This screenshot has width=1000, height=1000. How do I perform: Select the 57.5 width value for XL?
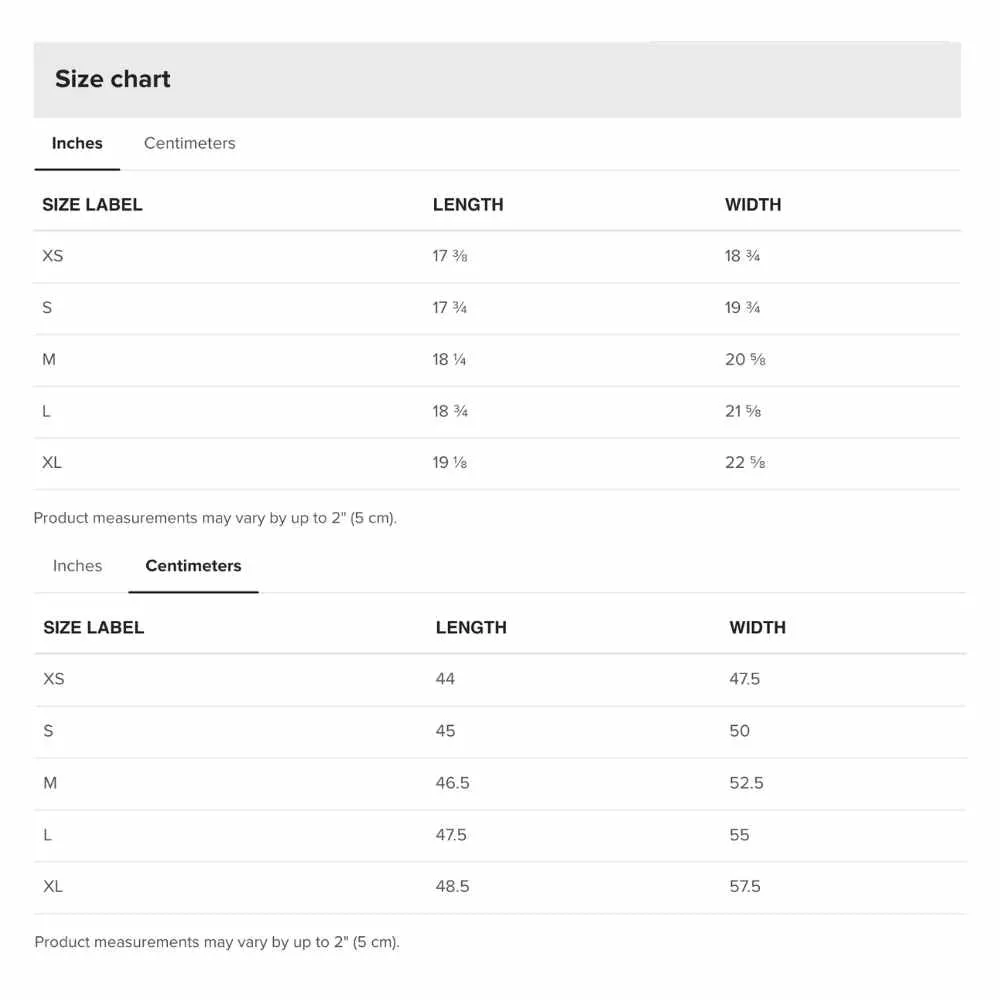(x=745, y=886)
